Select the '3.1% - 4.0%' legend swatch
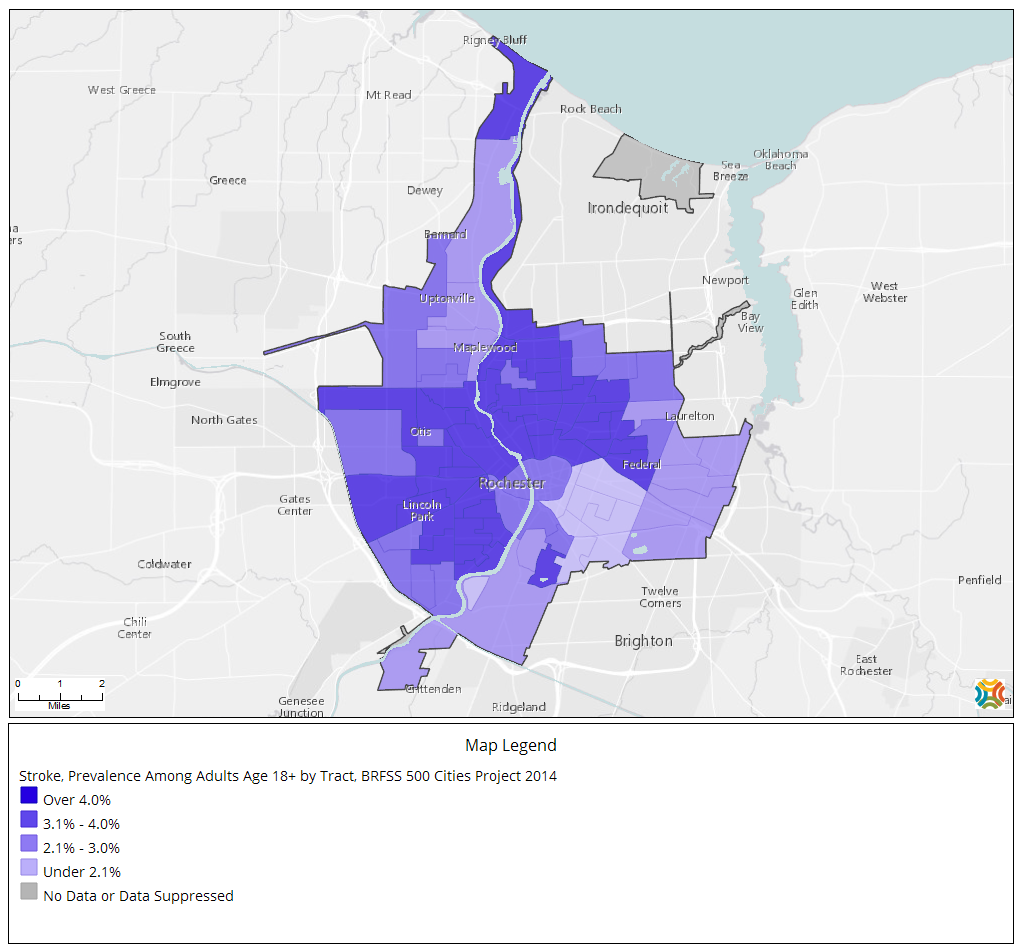1022x952 pixels. (x=27, y=819)
